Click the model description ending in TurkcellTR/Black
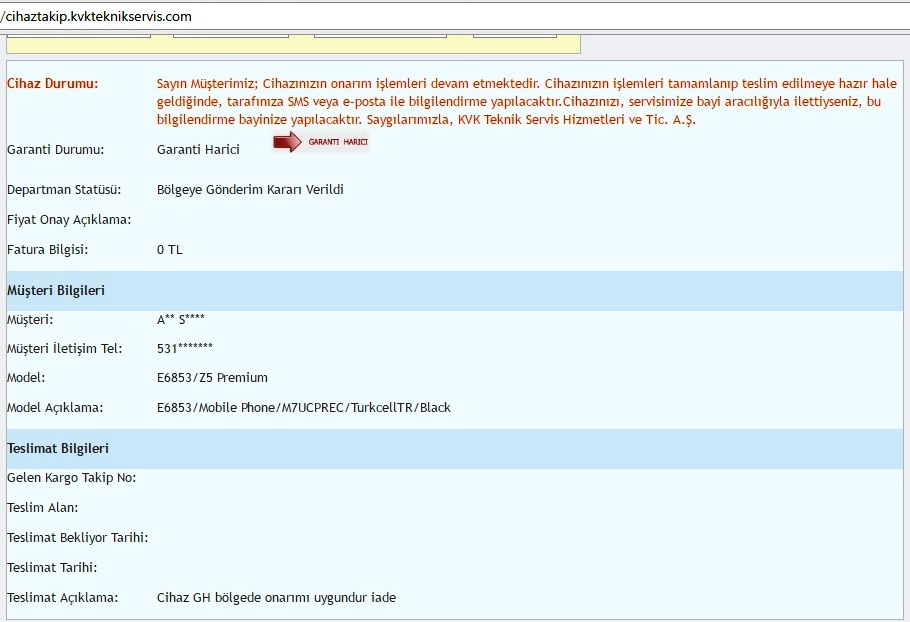This screenshot has width=910, height=622. pos(304,408)
